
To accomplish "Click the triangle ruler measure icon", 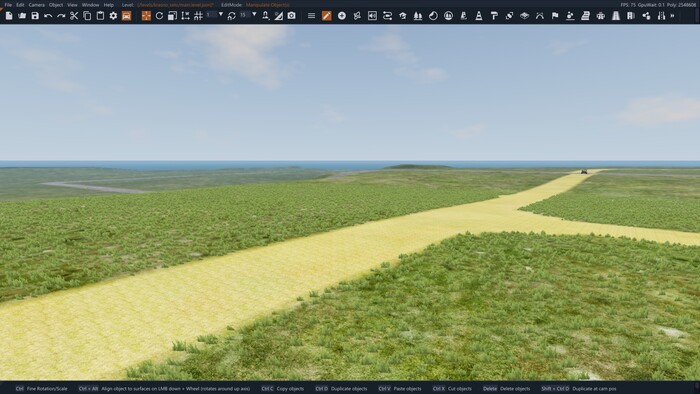I will pyautogui.click(x=279, y=16).
